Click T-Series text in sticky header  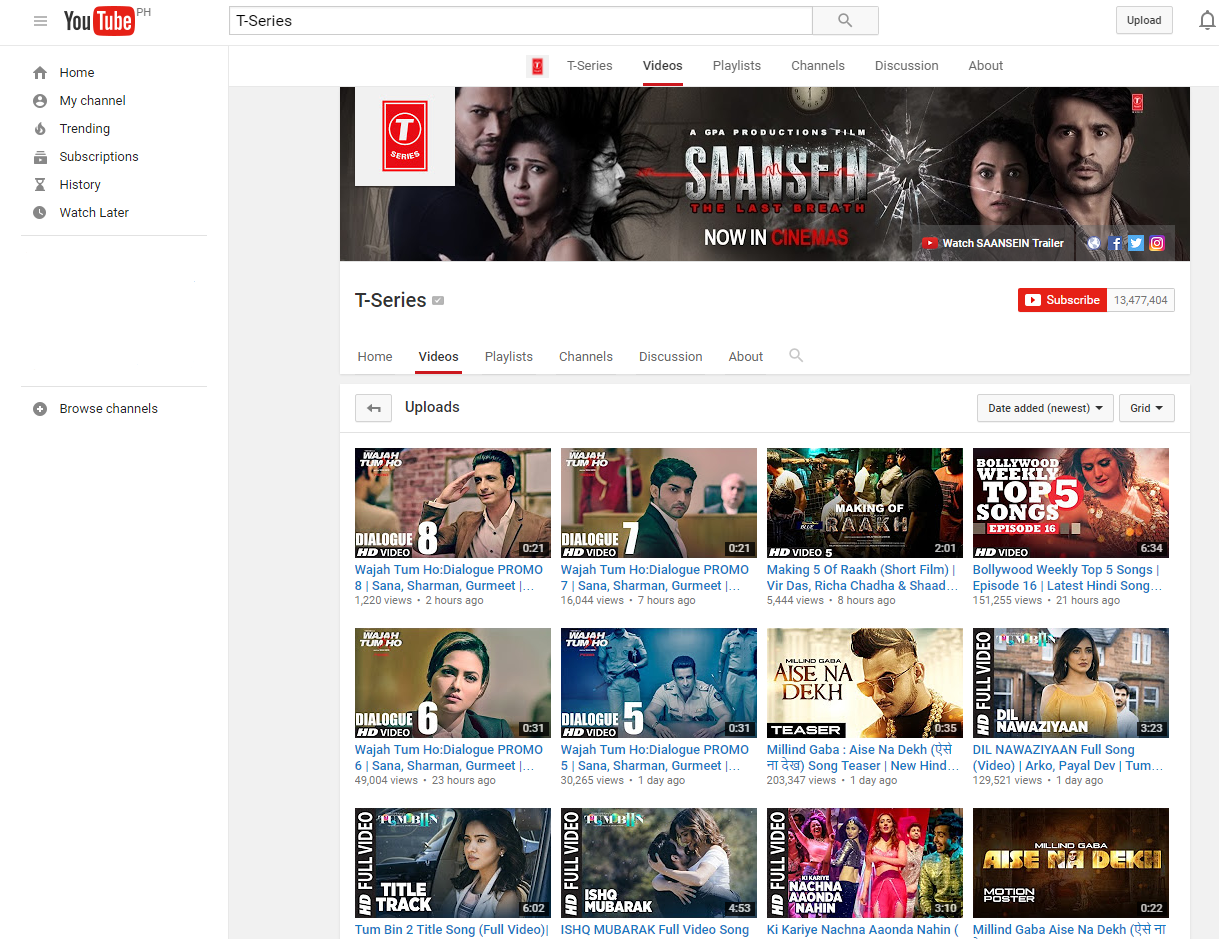[x=590, y=66]
